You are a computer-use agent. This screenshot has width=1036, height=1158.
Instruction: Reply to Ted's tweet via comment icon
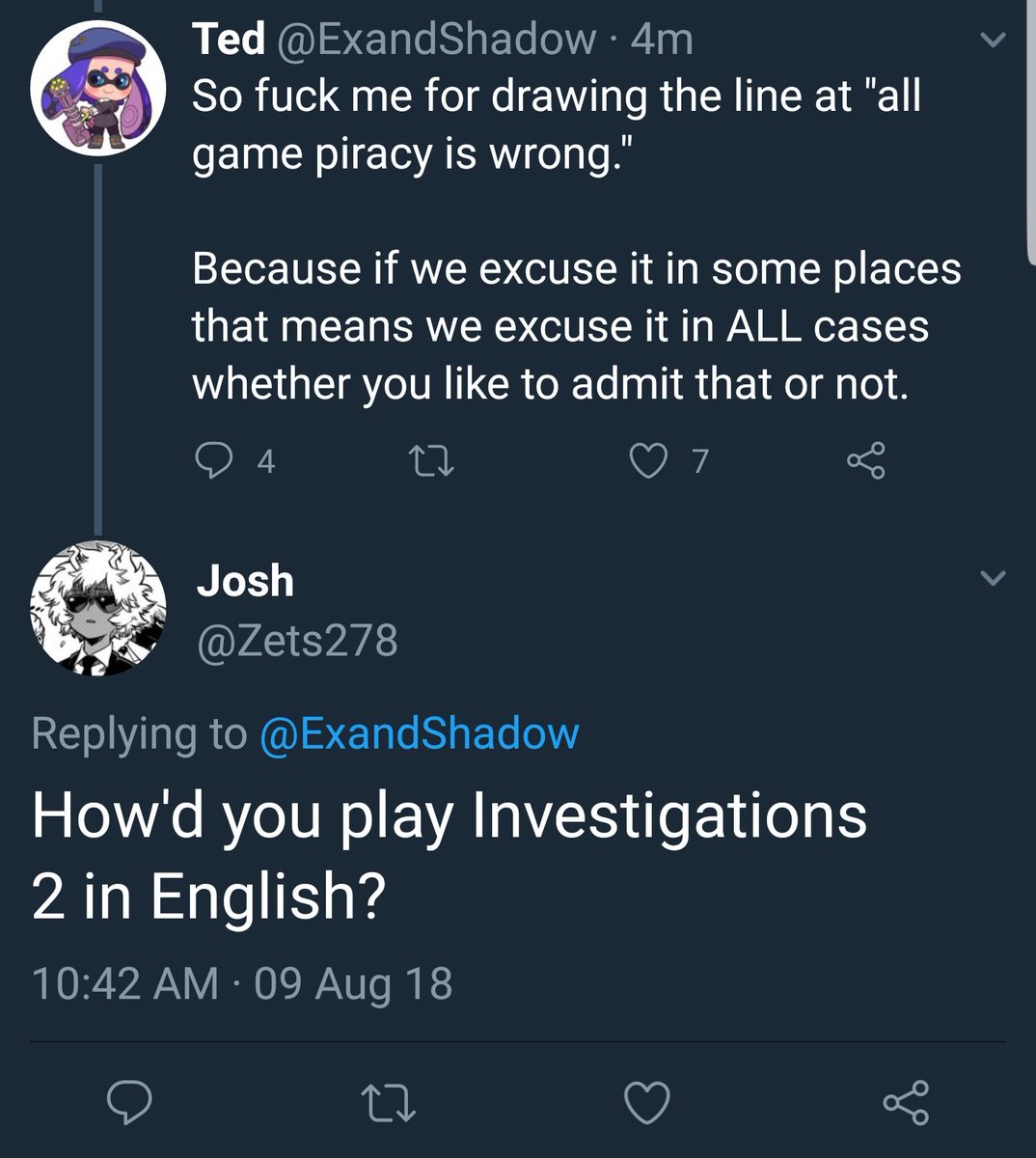pos(210,461)
